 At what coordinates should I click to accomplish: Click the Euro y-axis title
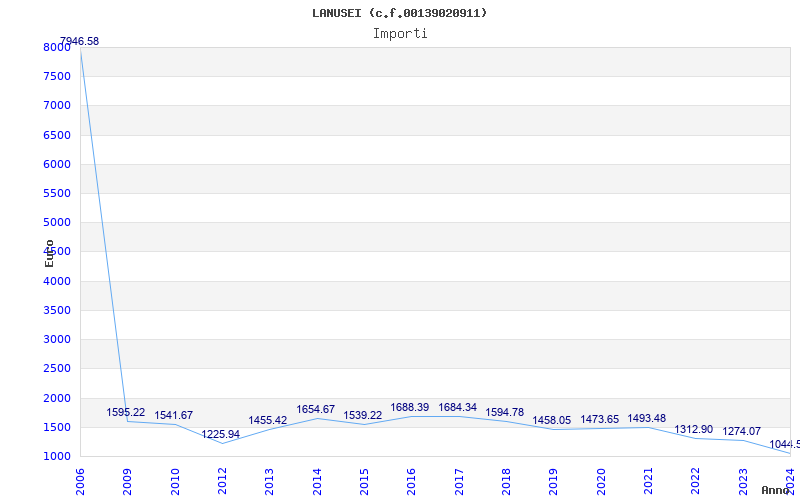[x=49, y=254]
